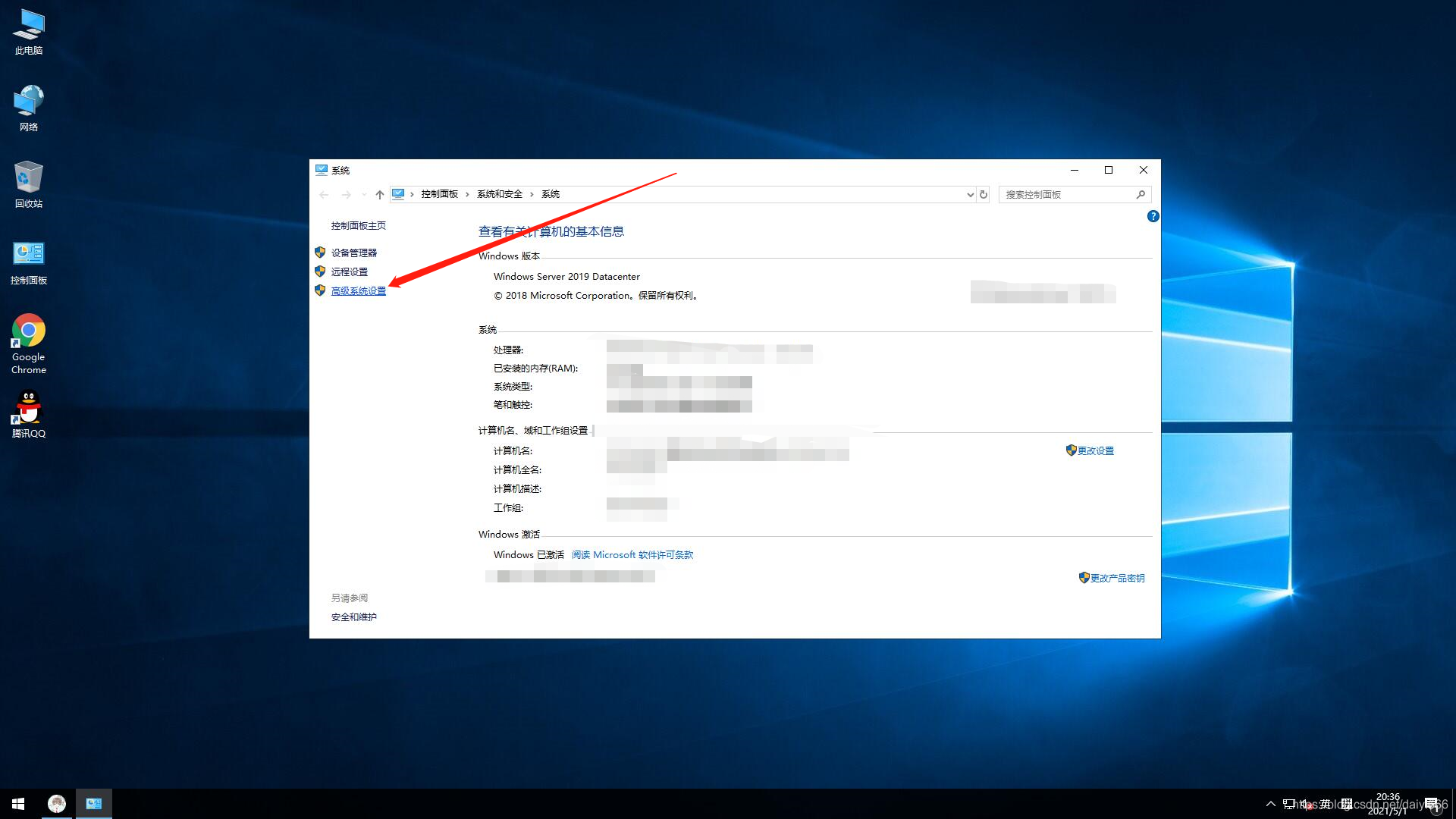The width and height of the screenshot is (1456, 819).
Task: Click 更改产品密钥 link
Action: point(1117,579)
